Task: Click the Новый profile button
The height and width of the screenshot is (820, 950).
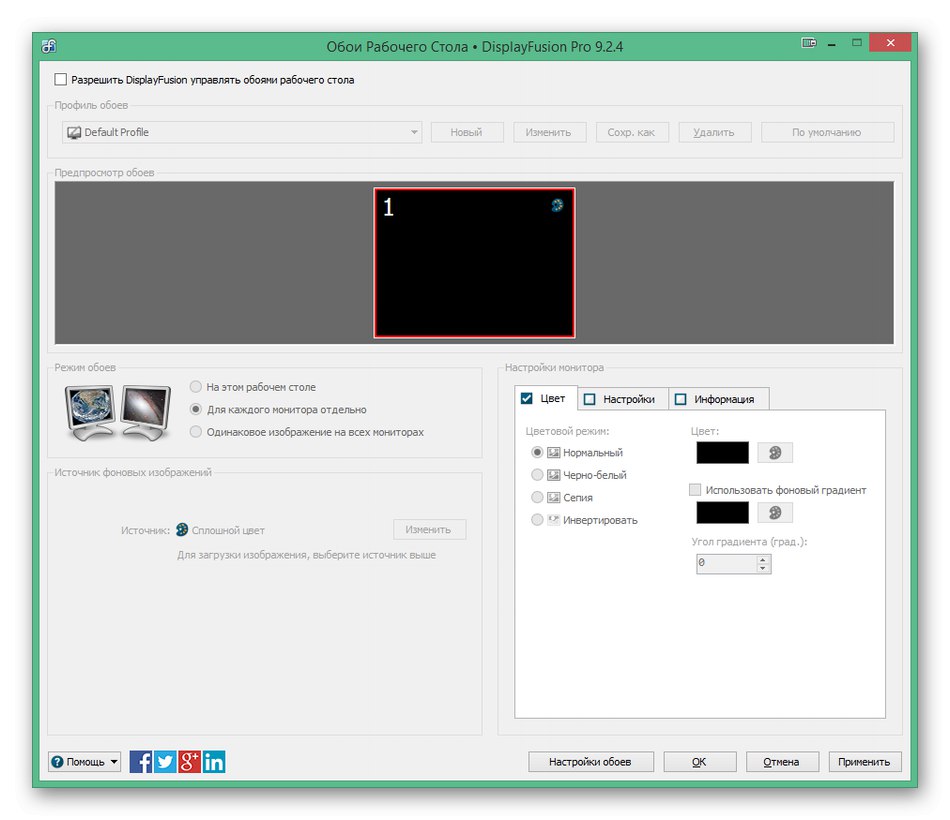Action: pyautogui.click(x=467, y=132)
